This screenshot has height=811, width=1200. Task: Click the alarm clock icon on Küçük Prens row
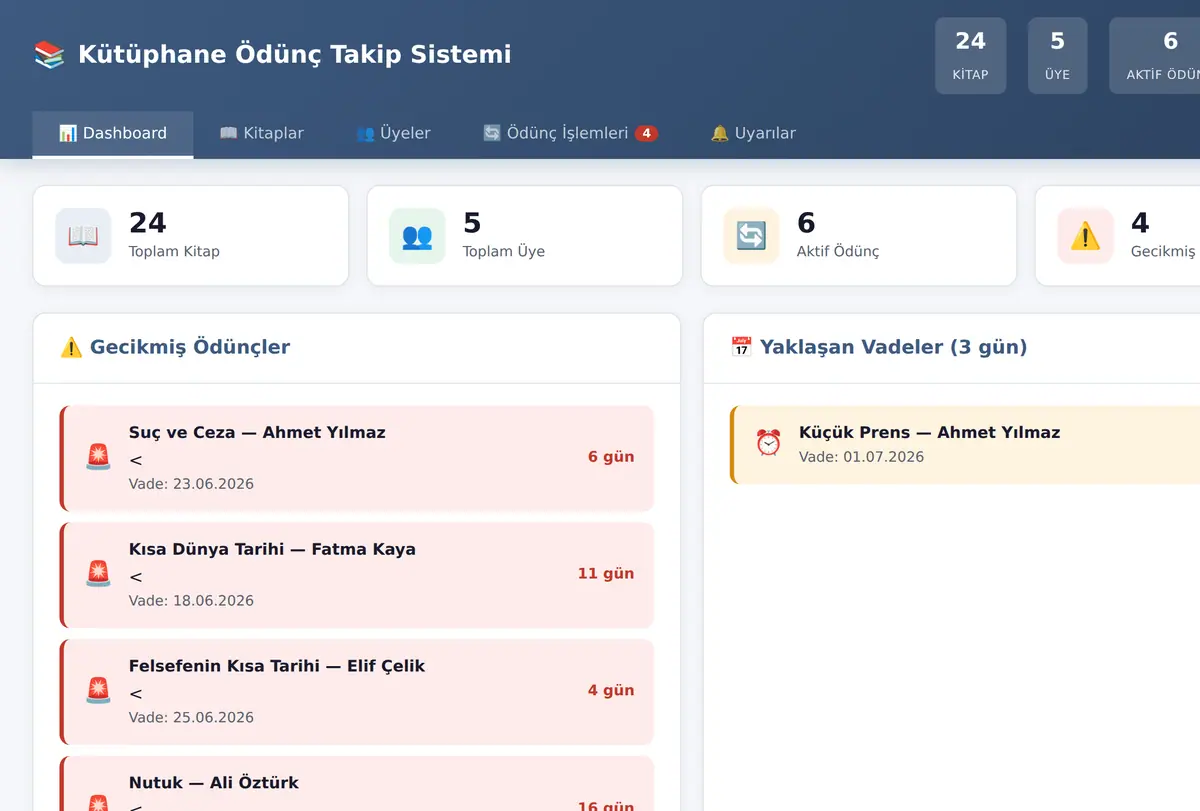768,443
